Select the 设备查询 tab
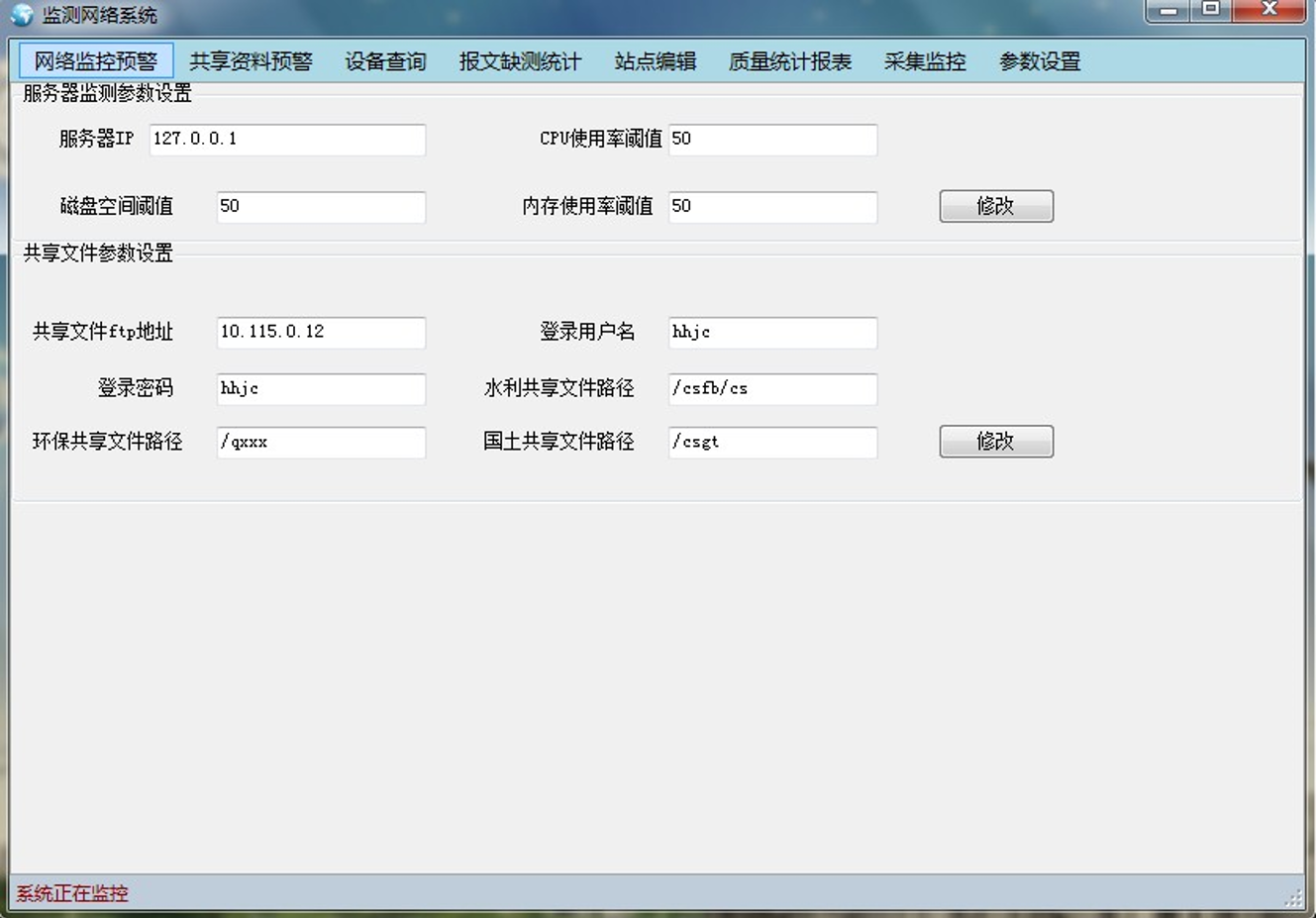The image size is (1316, 918). pos(385,61)
